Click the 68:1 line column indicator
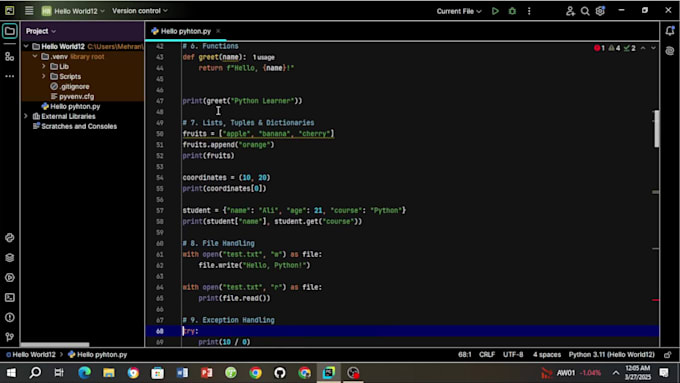680x383 pixels. [464, 355]
